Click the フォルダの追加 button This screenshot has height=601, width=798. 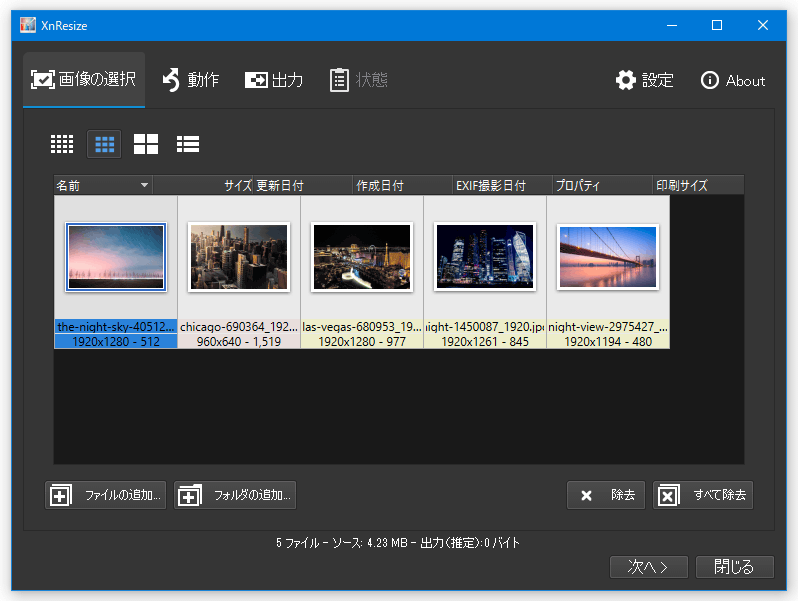click(x=235, y=495)
